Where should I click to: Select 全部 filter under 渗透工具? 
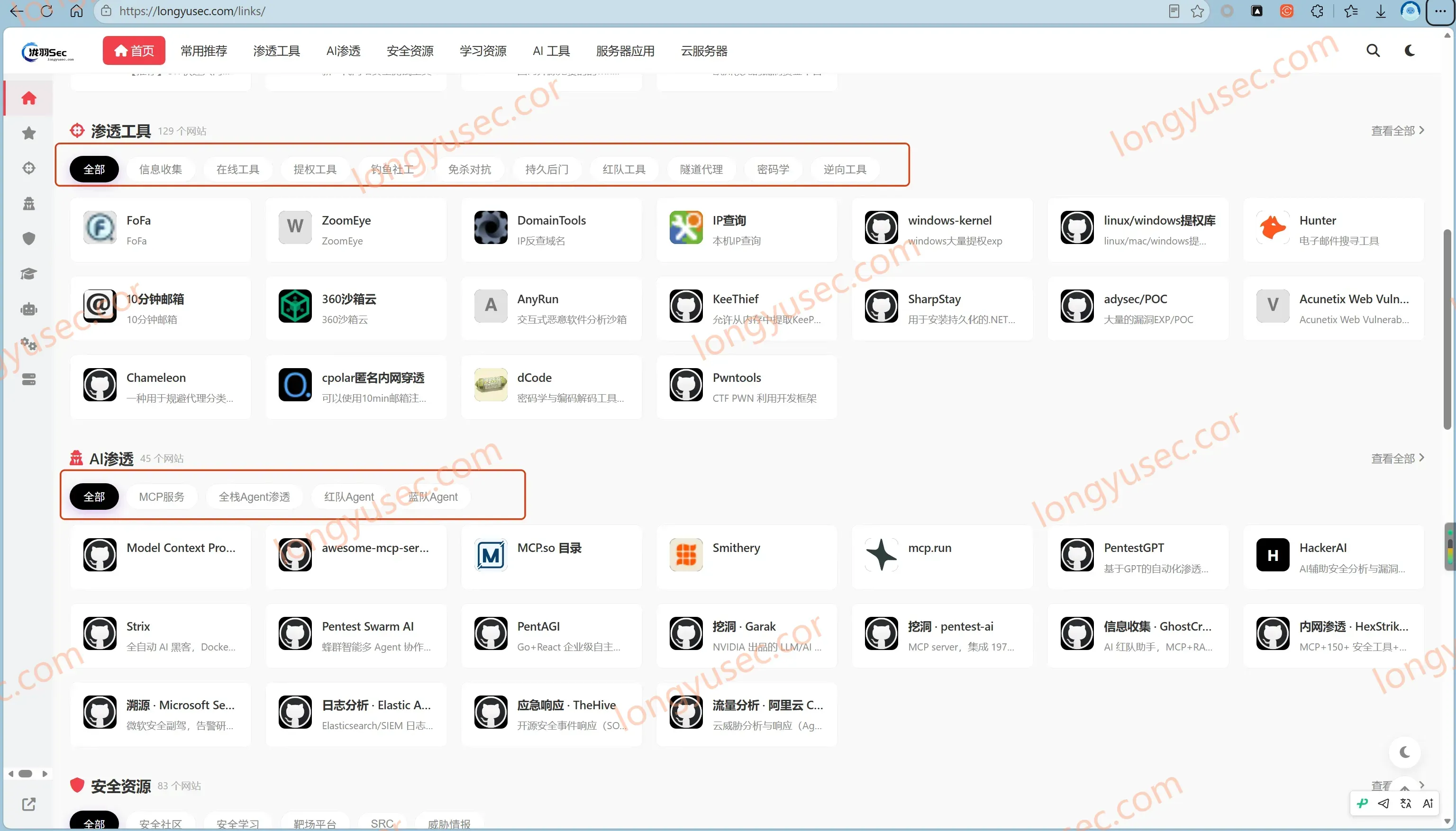pyautogui.click(x=94, y=170)
